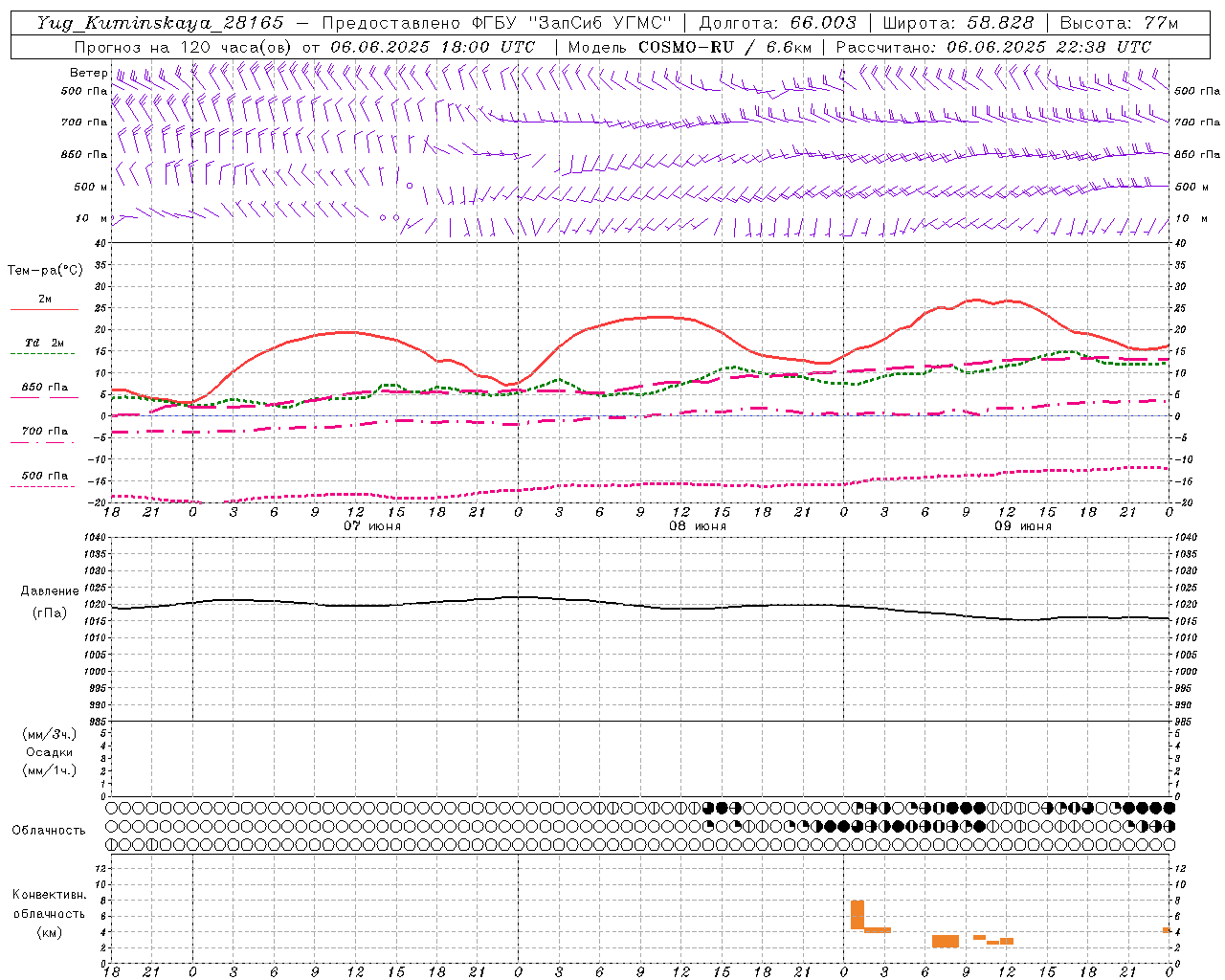The width and height of the screenshot is (1225, 980).
Task: Click the 09 июня date label
Action: (x=1023, y=526)
